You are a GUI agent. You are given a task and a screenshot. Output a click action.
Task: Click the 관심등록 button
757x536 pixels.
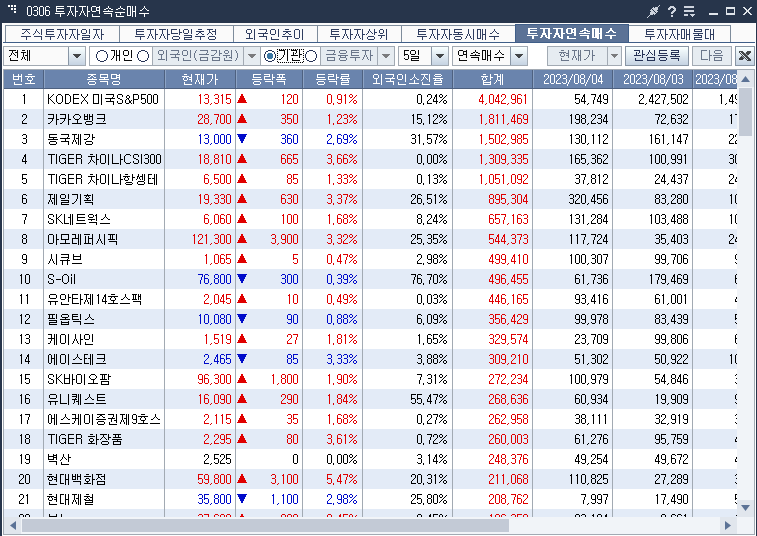pyautogui.click(x=657, y=56)
